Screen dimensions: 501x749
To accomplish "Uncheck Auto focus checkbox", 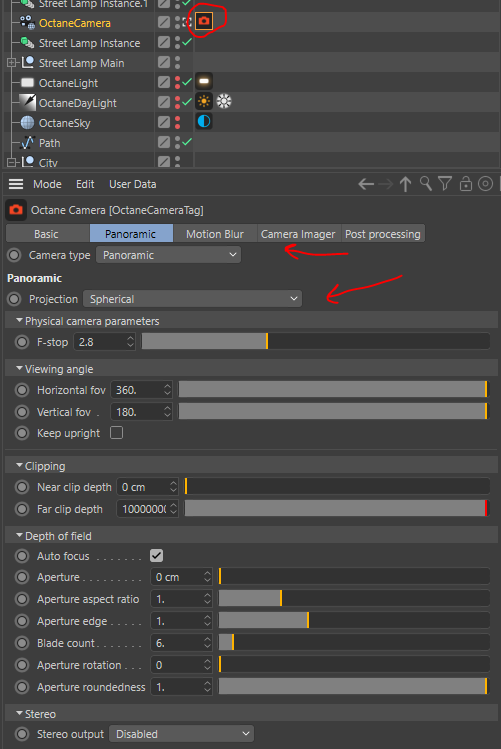I will (156, 556).
